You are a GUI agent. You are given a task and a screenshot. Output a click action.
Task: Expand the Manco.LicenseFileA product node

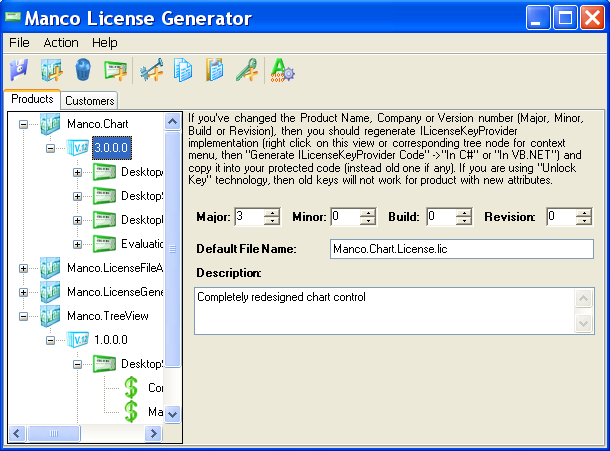tap(23, 268)
